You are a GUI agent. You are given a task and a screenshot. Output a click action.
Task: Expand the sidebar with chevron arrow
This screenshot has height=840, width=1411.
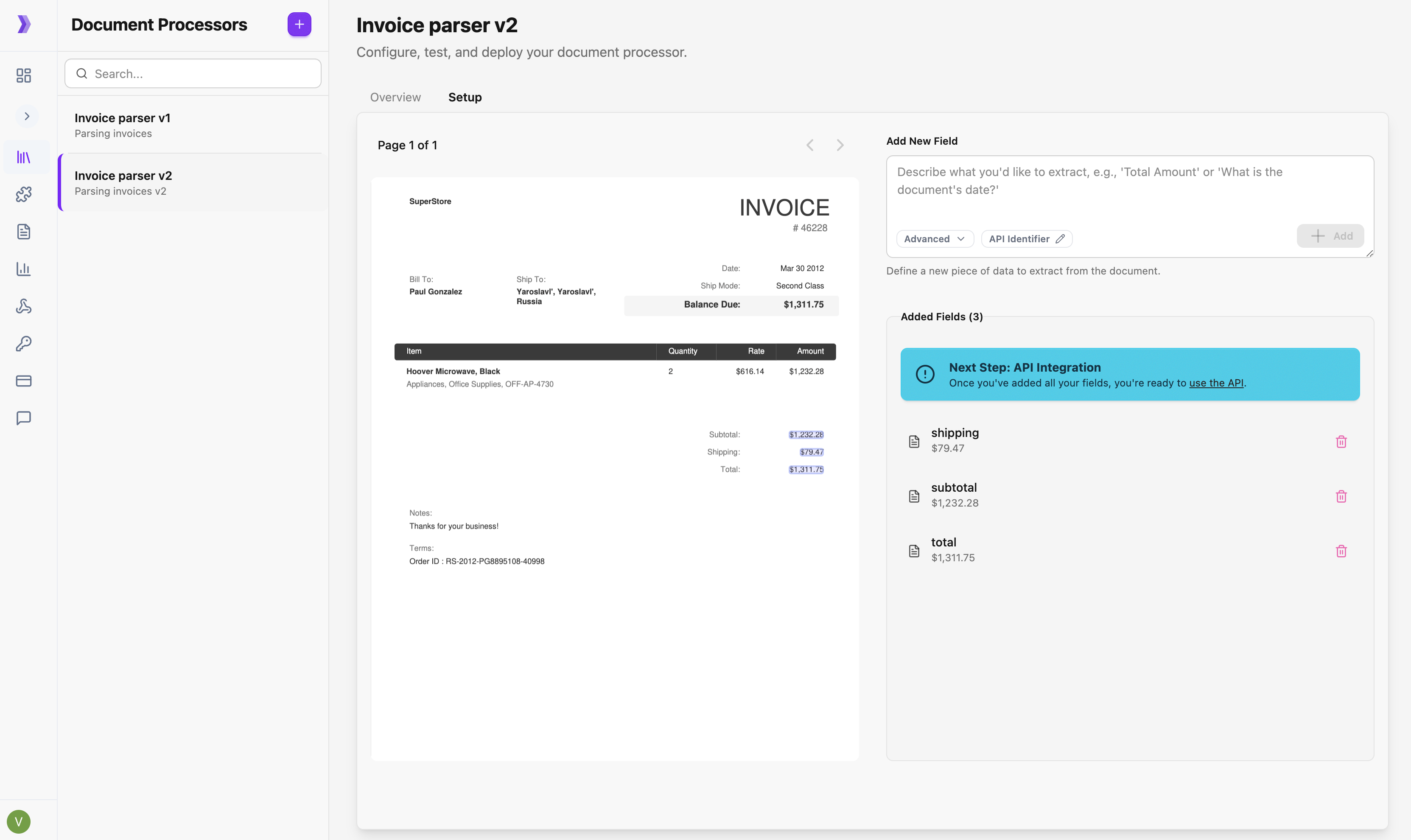pyautogui.click(x=27, y=116)
